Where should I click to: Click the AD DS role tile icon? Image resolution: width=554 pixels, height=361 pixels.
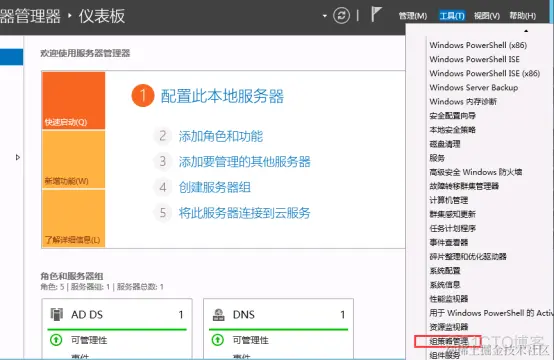pos(57,314)
